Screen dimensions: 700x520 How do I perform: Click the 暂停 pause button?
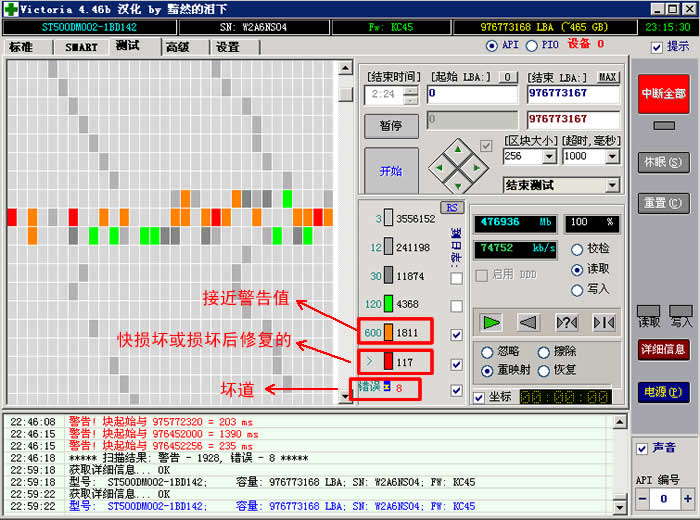(x=391, y=126)
